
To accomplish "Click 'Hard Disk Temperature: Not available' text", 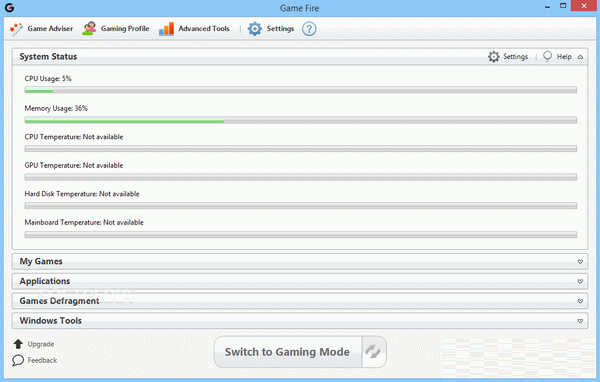I will (82, 194).
